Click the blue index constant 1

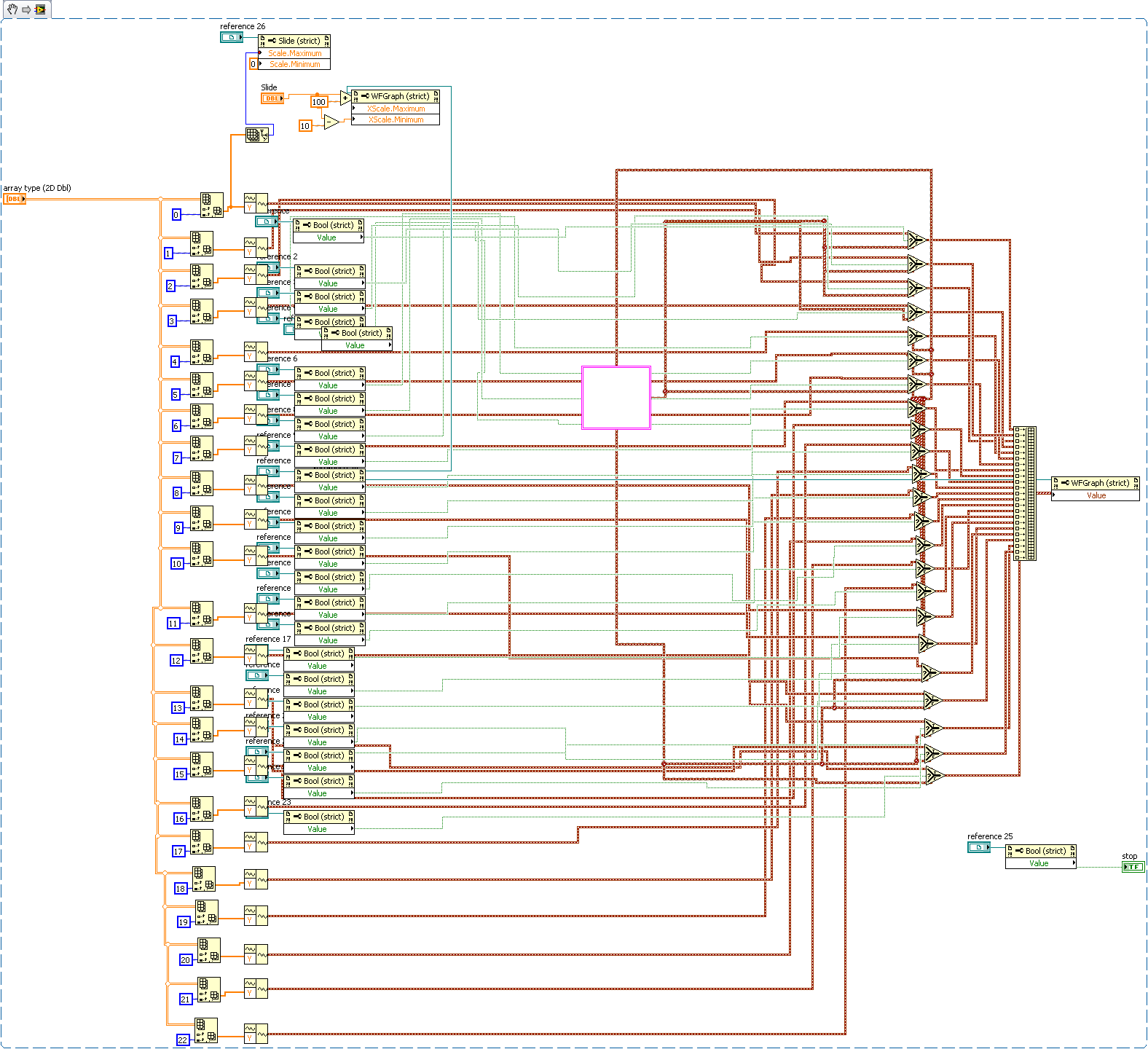point(168,254)
